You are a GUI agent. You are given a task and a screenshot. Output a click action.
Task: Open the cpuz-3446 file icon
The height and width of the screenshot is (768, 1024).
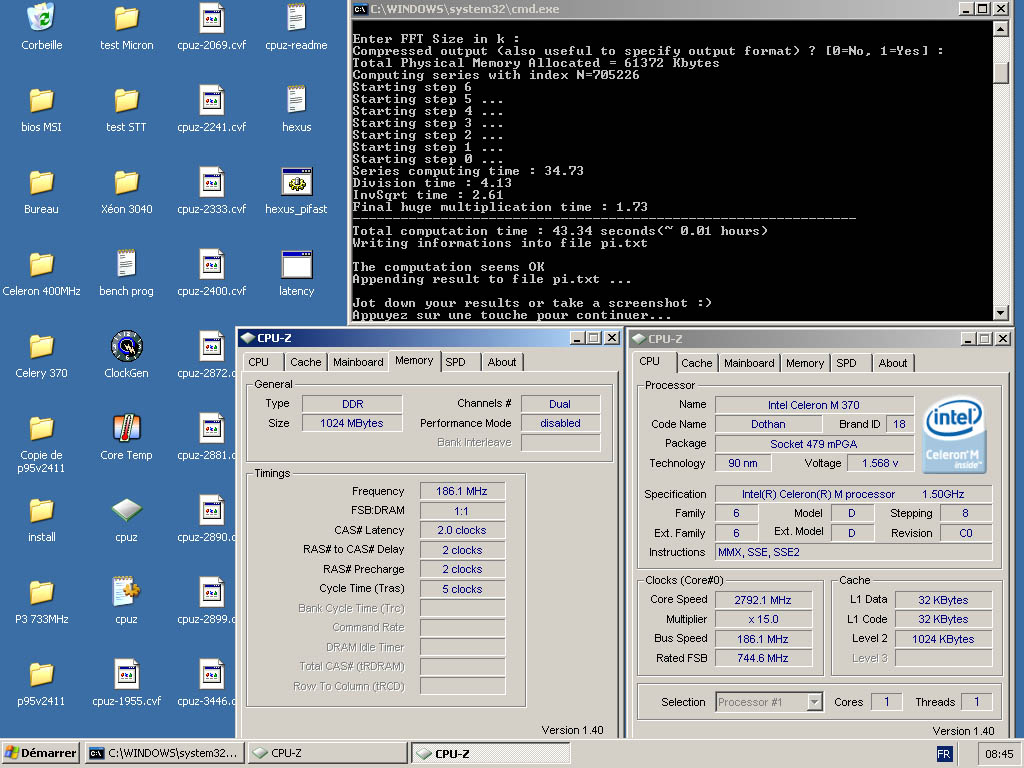pos(212,675)
